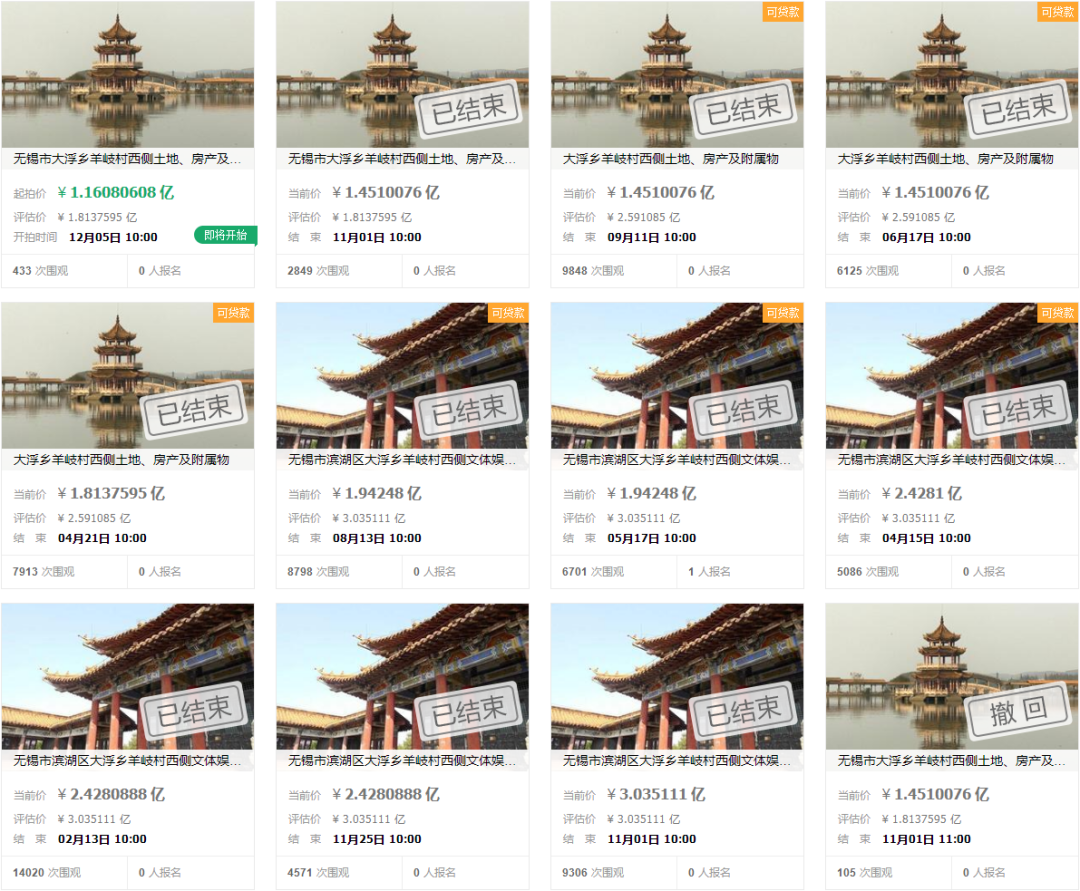Open thumbnail of listing with 14020 次围观
Image resolution: width=1080 pixels, height=891 pixels.
127,676
